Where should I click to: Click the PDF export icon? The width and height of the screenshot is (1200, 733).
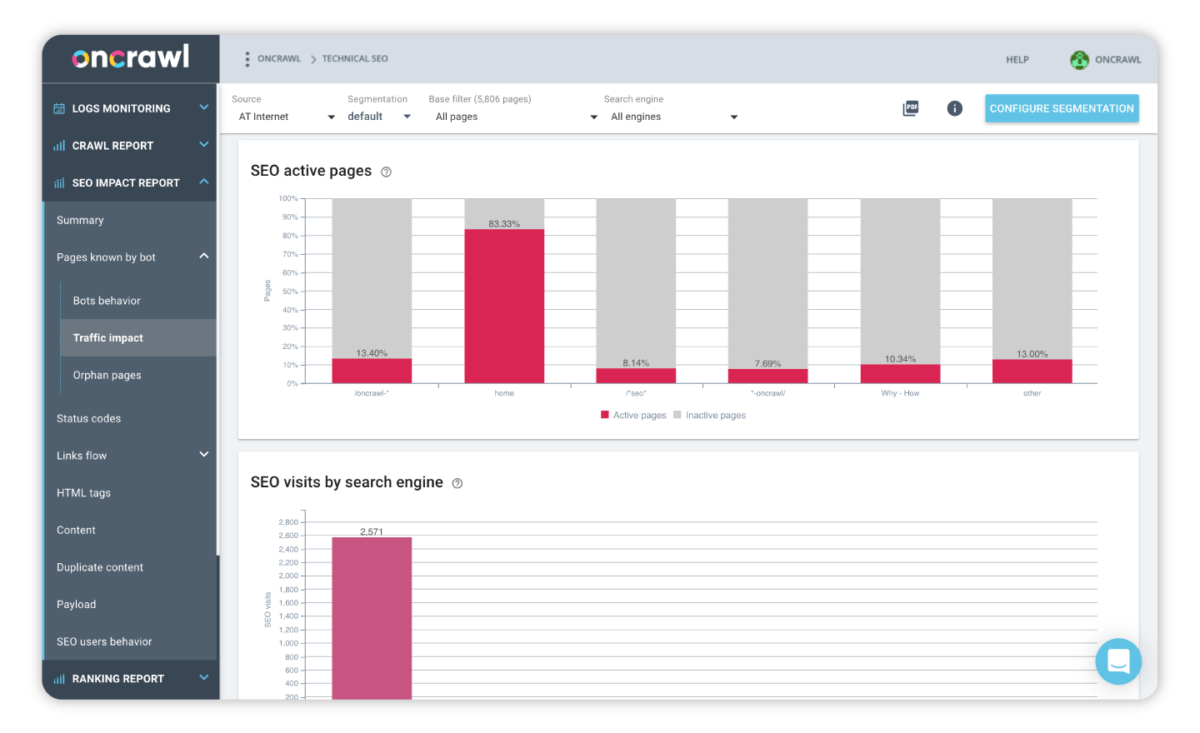click(x=910, y=108)
